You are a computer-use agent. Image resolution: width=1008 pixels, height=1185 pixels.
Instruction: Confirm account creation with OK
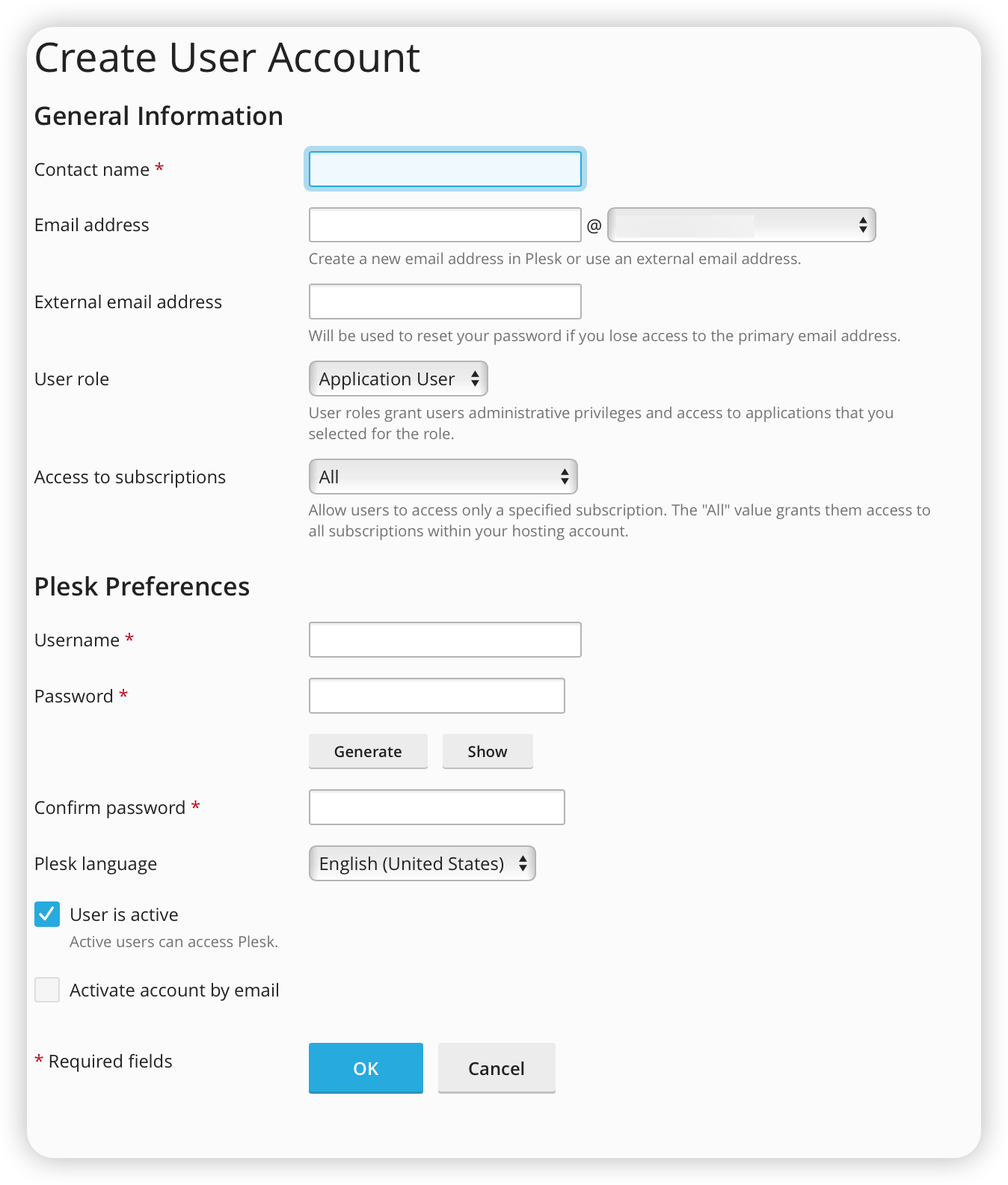coord(365,1068)
